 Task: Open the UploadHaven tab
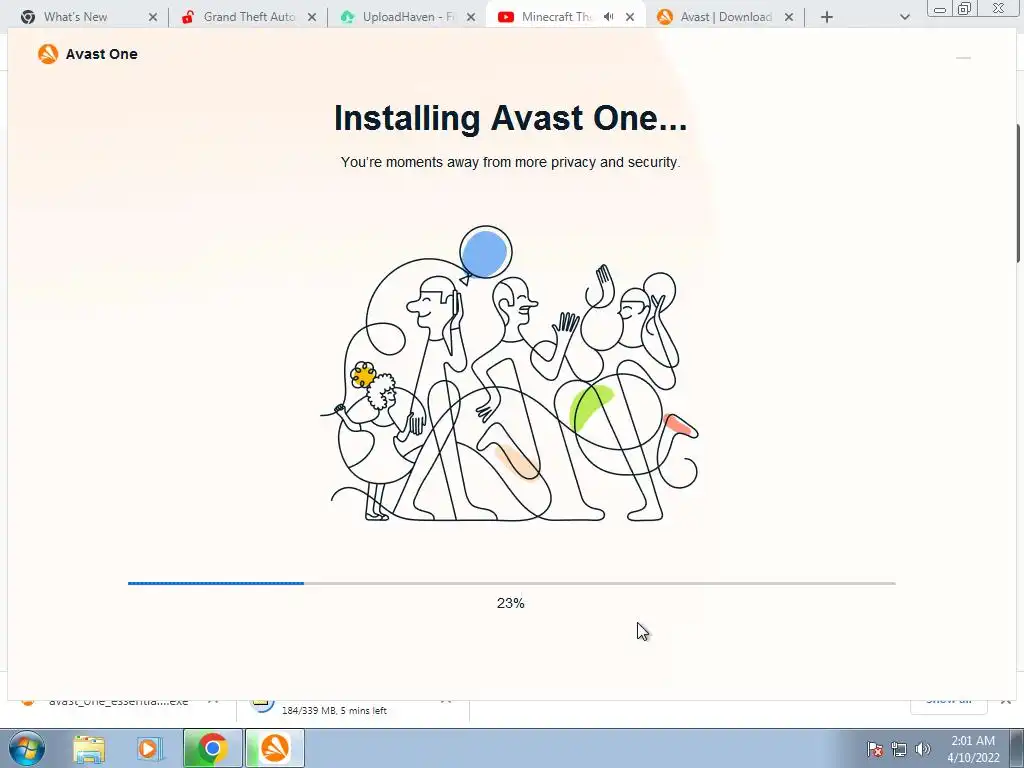pyautogui.click(x=408, y=17)
